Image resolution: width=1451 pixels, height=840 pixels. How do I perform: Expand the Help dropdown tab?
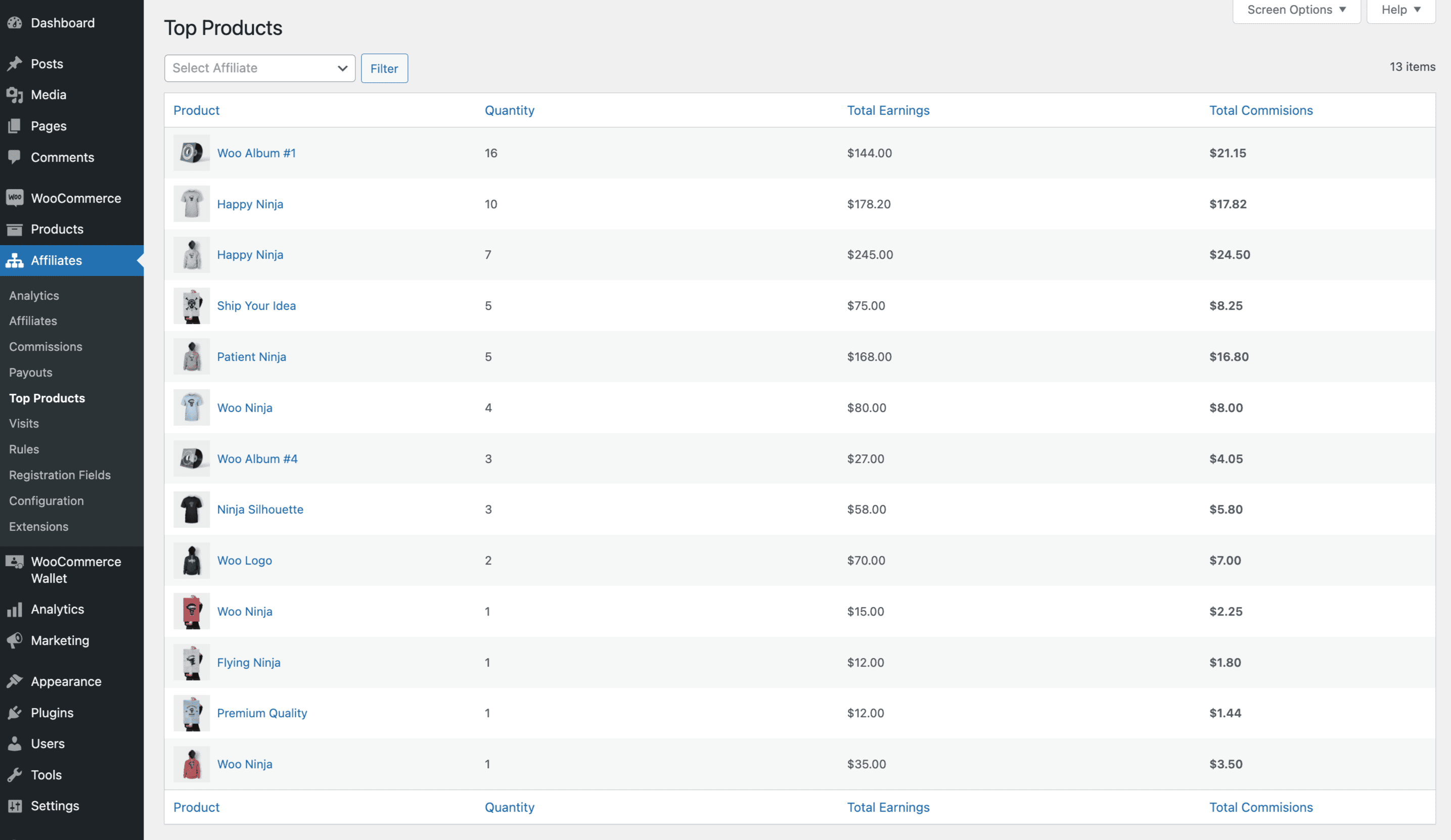point(1400,10)
